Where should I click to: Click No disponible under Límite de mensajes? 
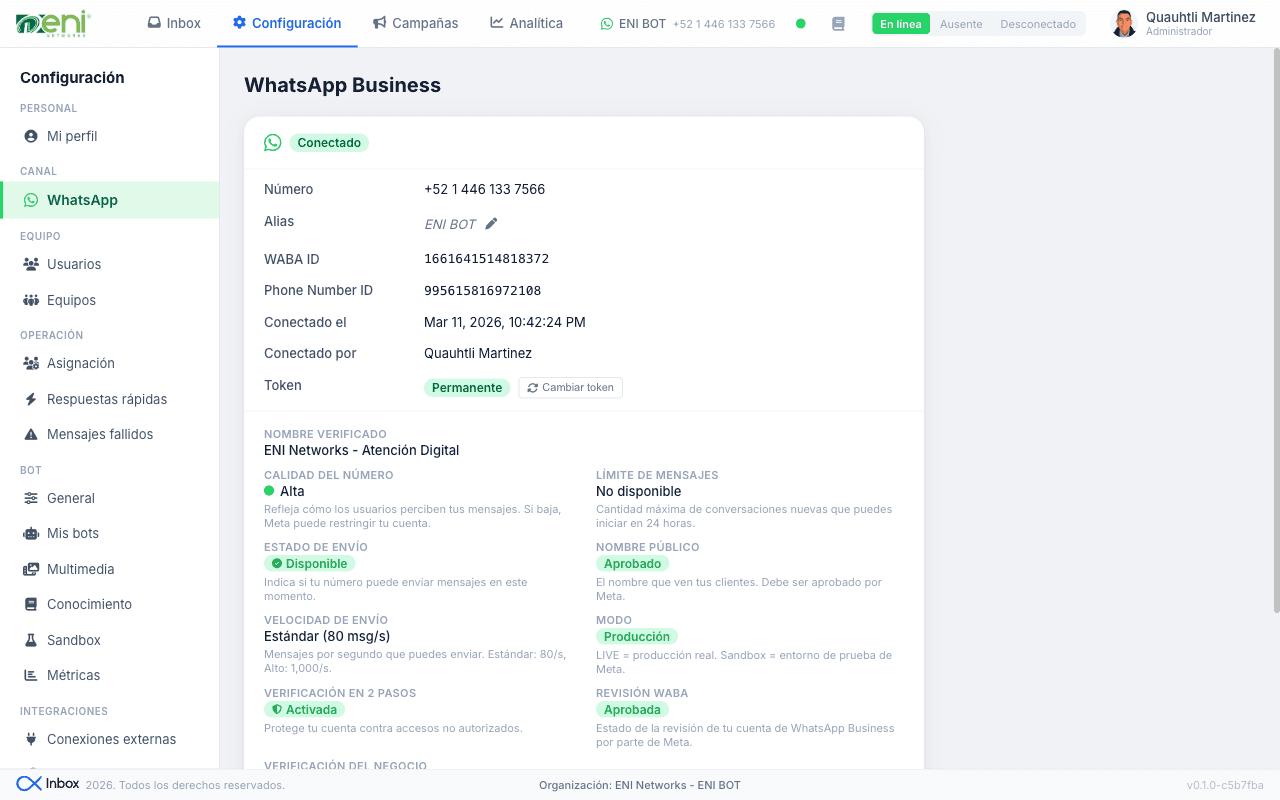(639, 491)
